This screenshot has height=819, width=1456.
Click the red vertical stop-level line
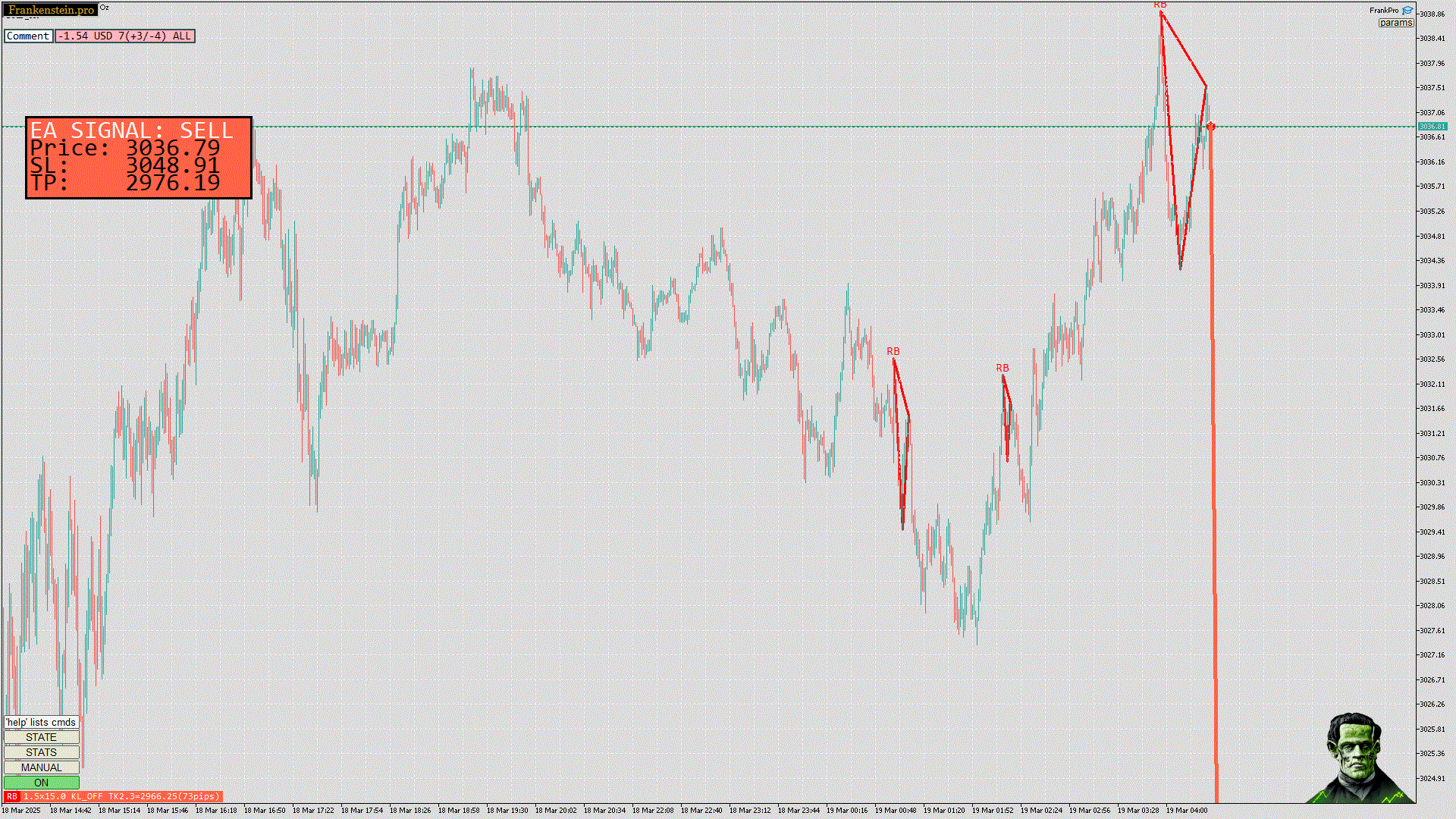(1213, 455)
